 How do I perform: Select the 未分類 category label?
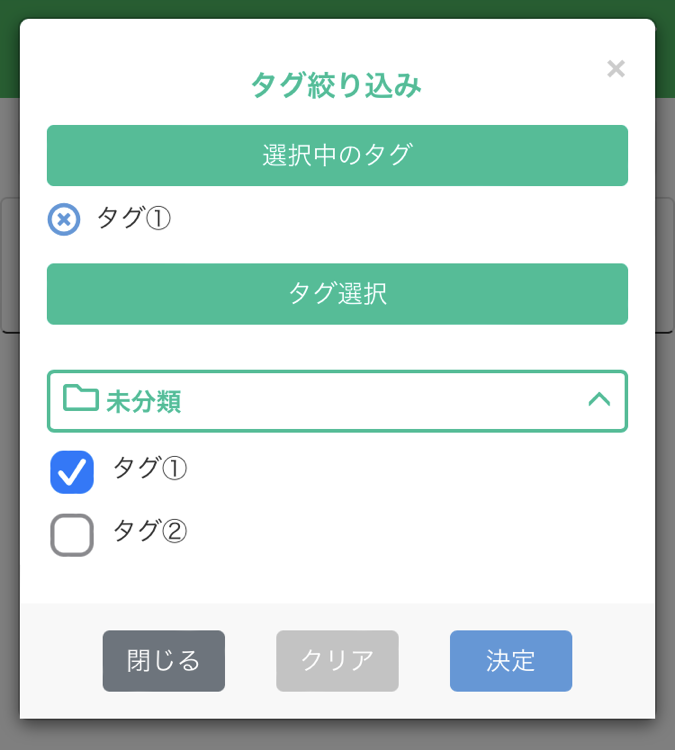click(144, 401)
